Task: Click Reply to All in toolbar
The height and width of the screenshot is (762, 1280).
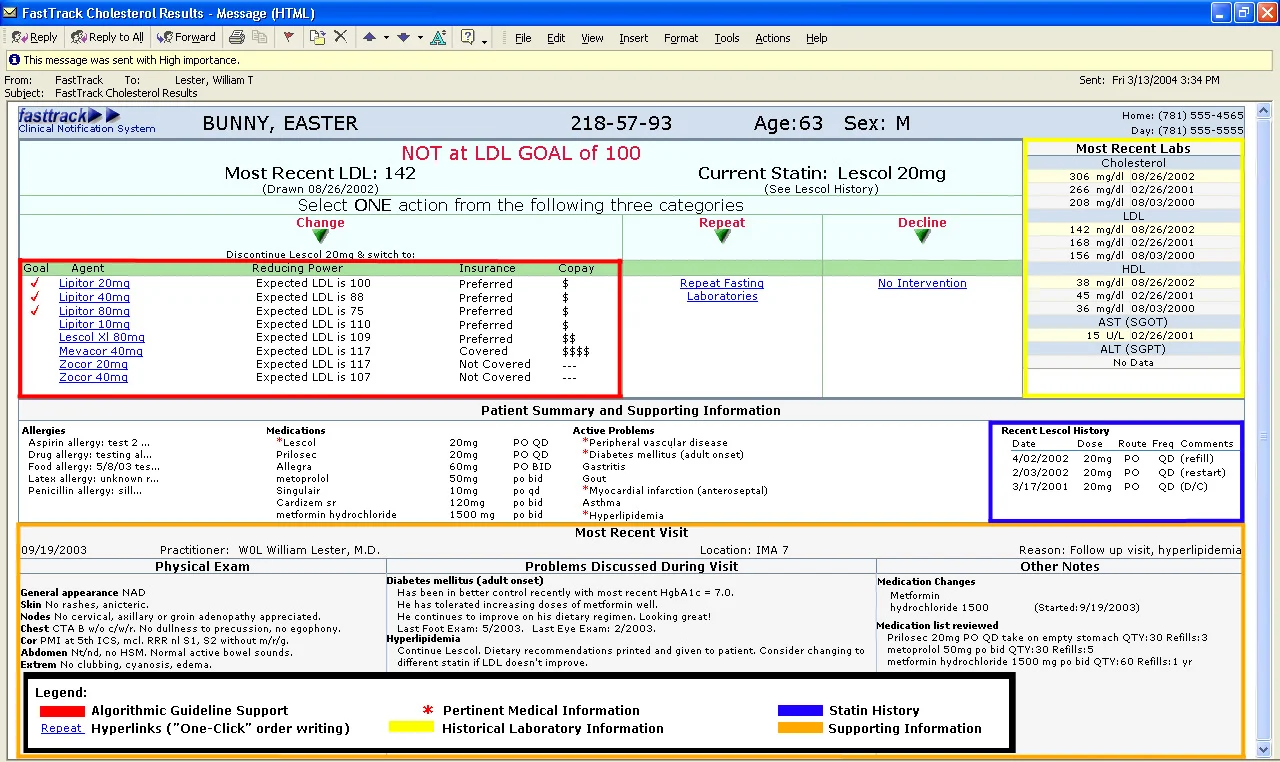Action: [107, 37]
